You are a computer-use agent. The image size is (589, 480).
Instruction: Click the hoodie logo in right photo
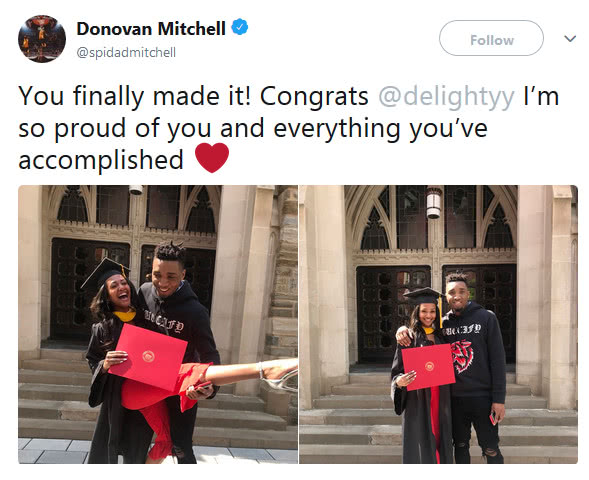462,356
